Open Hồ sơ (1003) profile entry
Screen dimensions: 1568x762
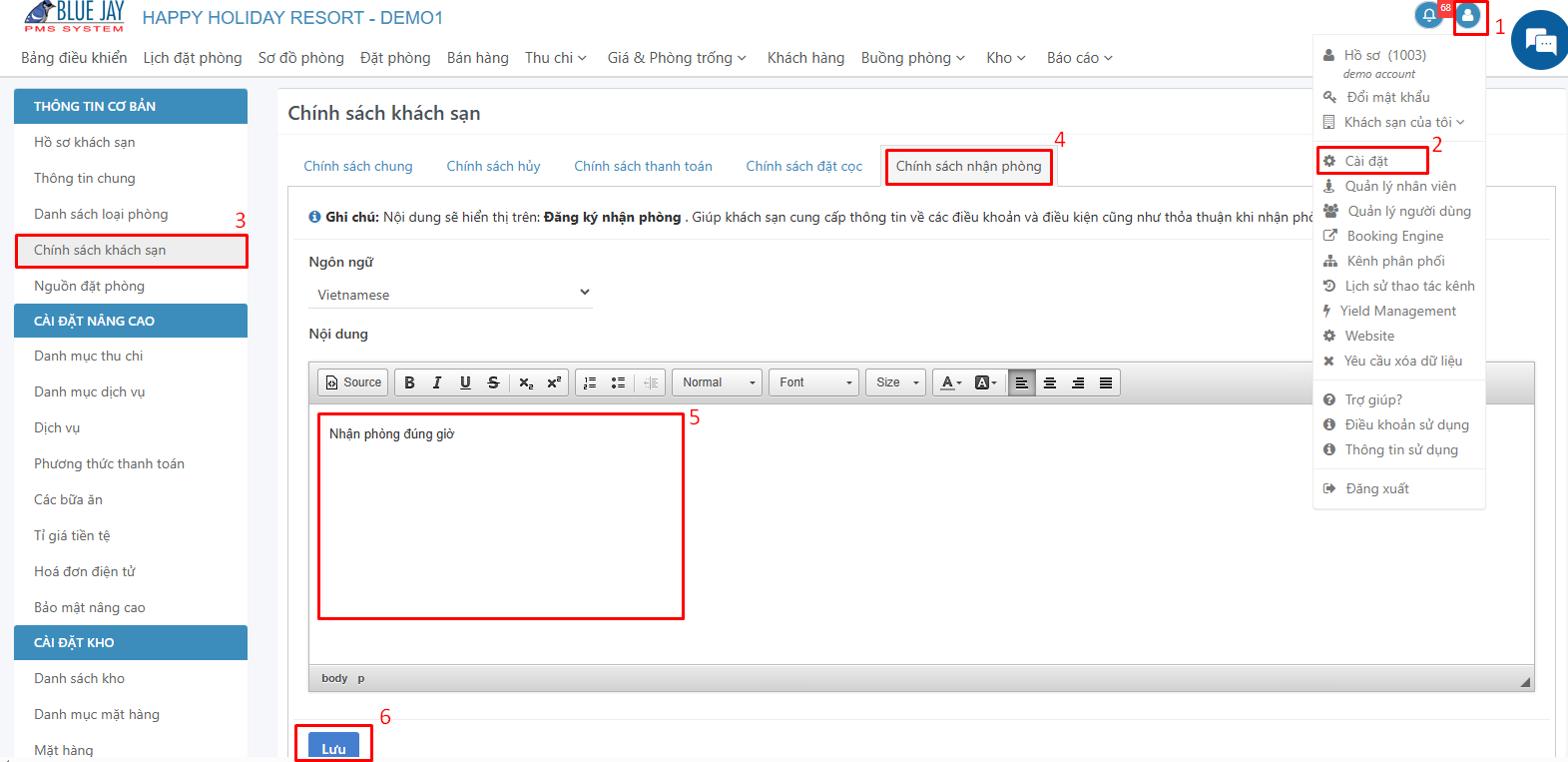pyautogui.click(x=1384, y=55)
